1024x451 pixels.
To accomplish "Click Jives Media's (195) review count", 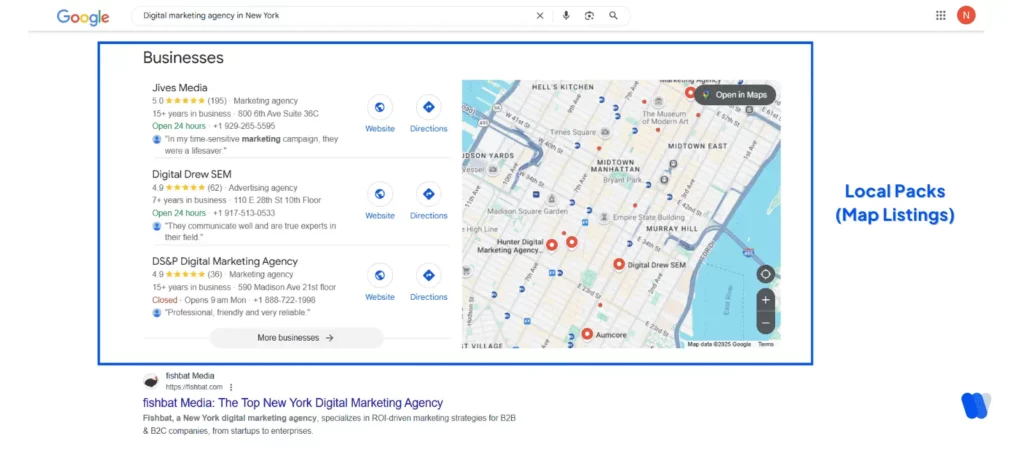I will (x=217, y=101).
